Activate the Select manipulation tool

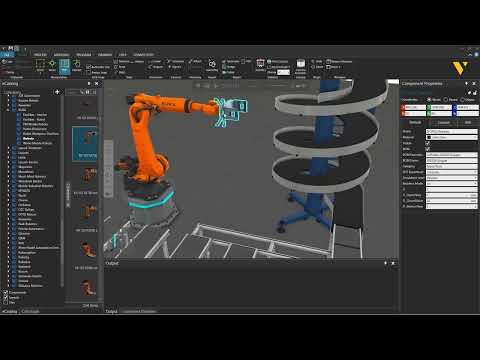tap(40, 66)
